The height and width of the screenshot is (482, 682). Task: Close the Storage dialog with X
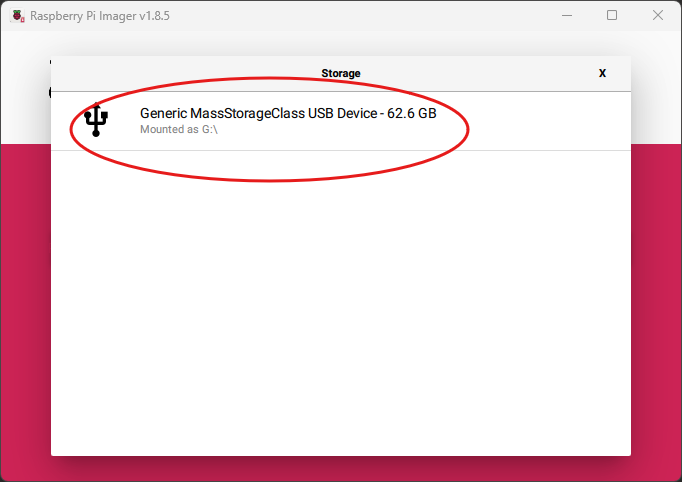point(602,73)
